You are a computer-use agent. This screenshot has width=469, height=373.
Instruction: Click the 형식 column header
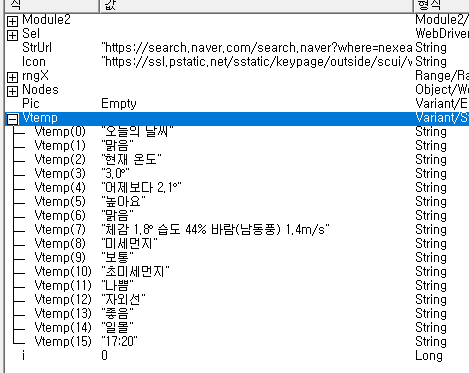(x=441, y=6)
